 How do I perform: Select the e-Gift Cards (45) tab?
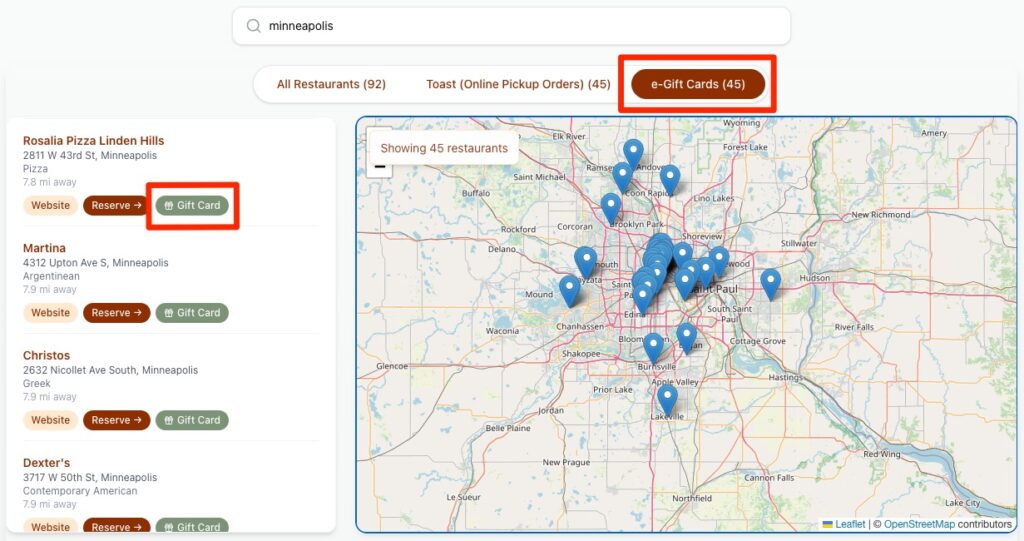pyautogui.click(x=697, y=84)
